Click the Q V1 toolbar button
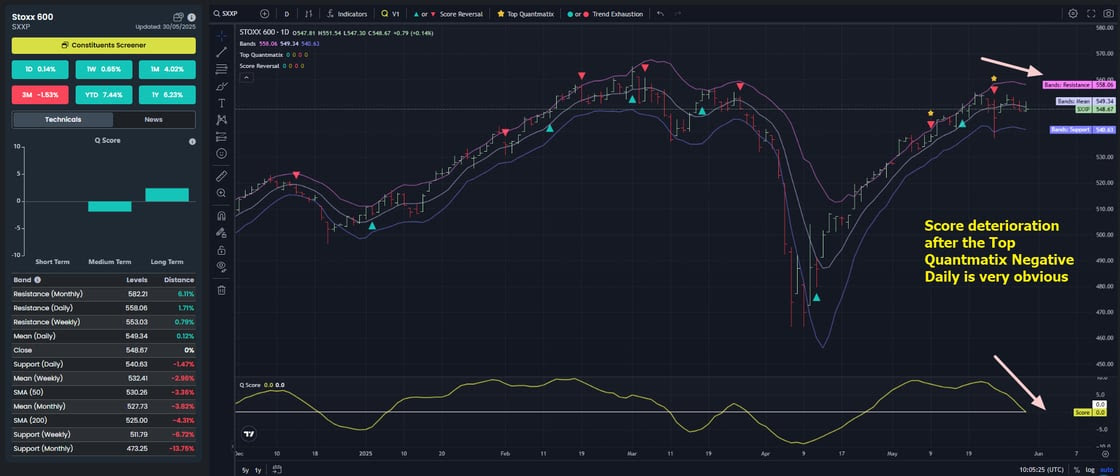This screenshot has width=1120, height=476. [391, 14]
